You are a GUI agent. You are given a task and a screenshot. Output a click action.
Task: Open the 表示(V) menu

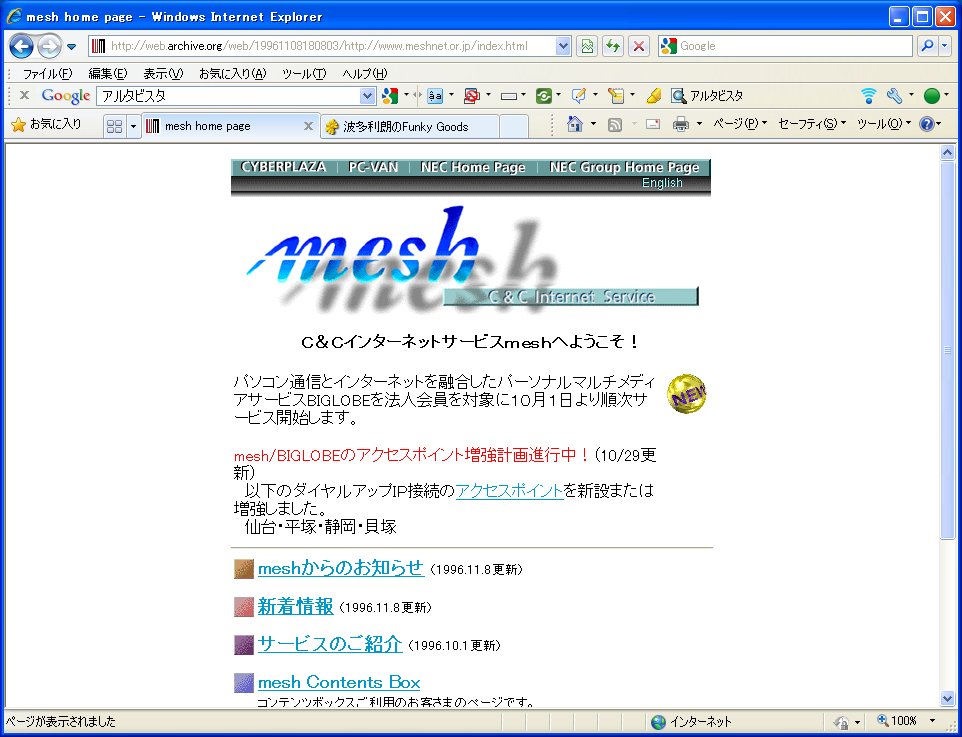(x=163, y=74)
